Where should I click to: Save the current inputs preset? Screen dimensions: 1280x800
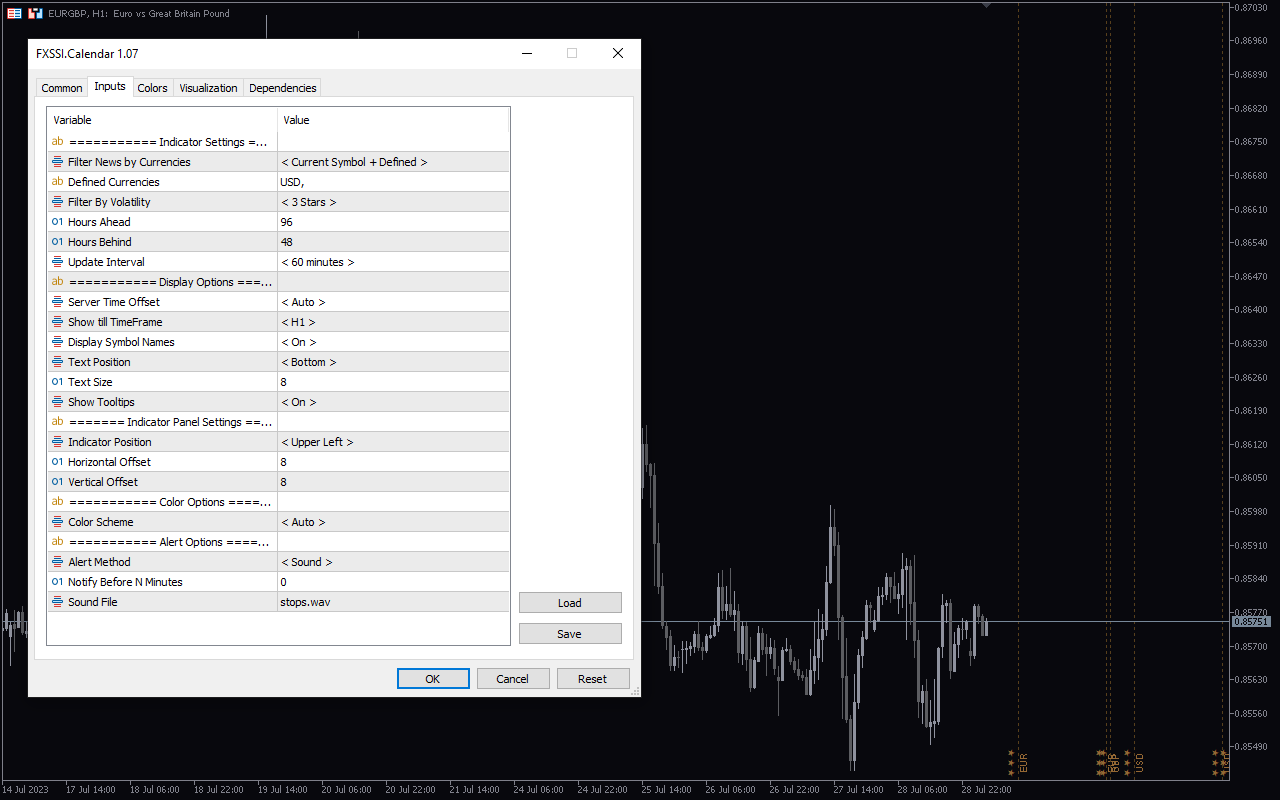click(x=570, y=634)
